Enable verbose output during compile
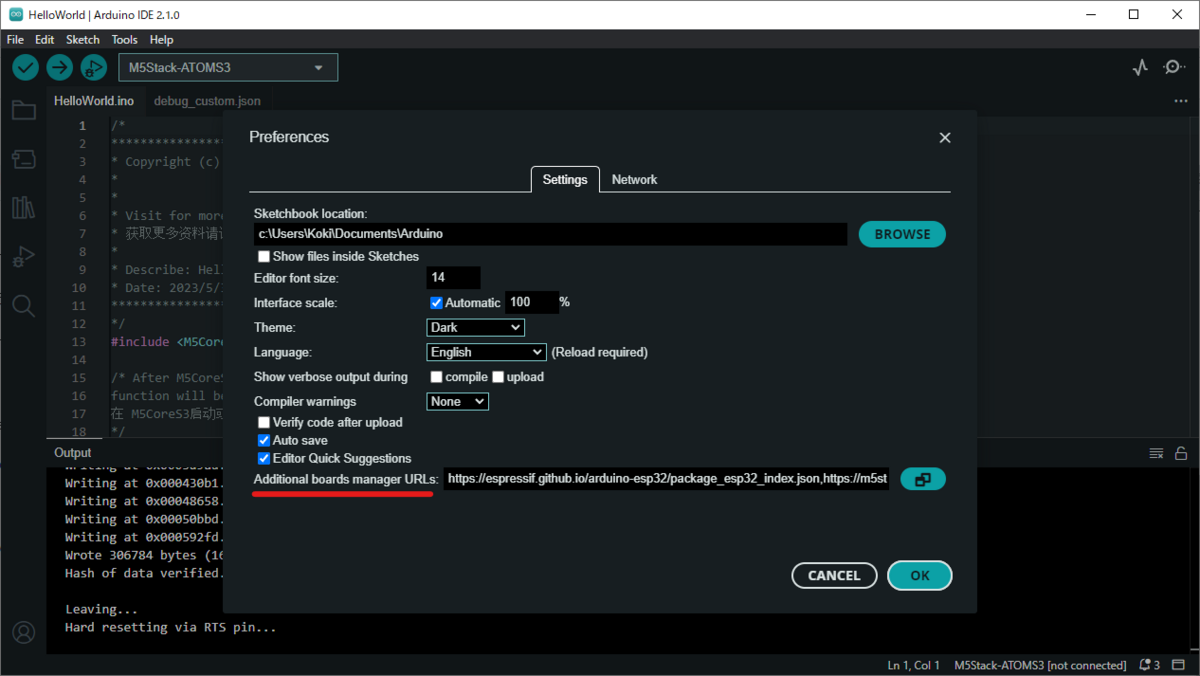 click(x=436, y=377)
